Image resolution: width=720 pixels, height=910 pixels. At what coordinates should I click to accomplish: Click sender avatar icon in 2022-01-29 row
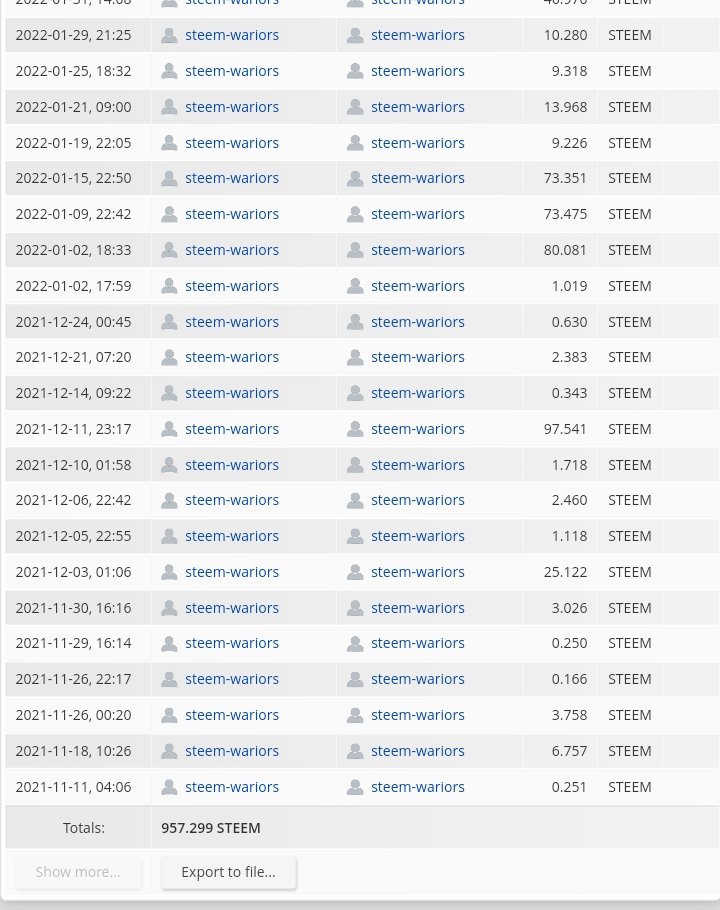click(x=169, y=35)
